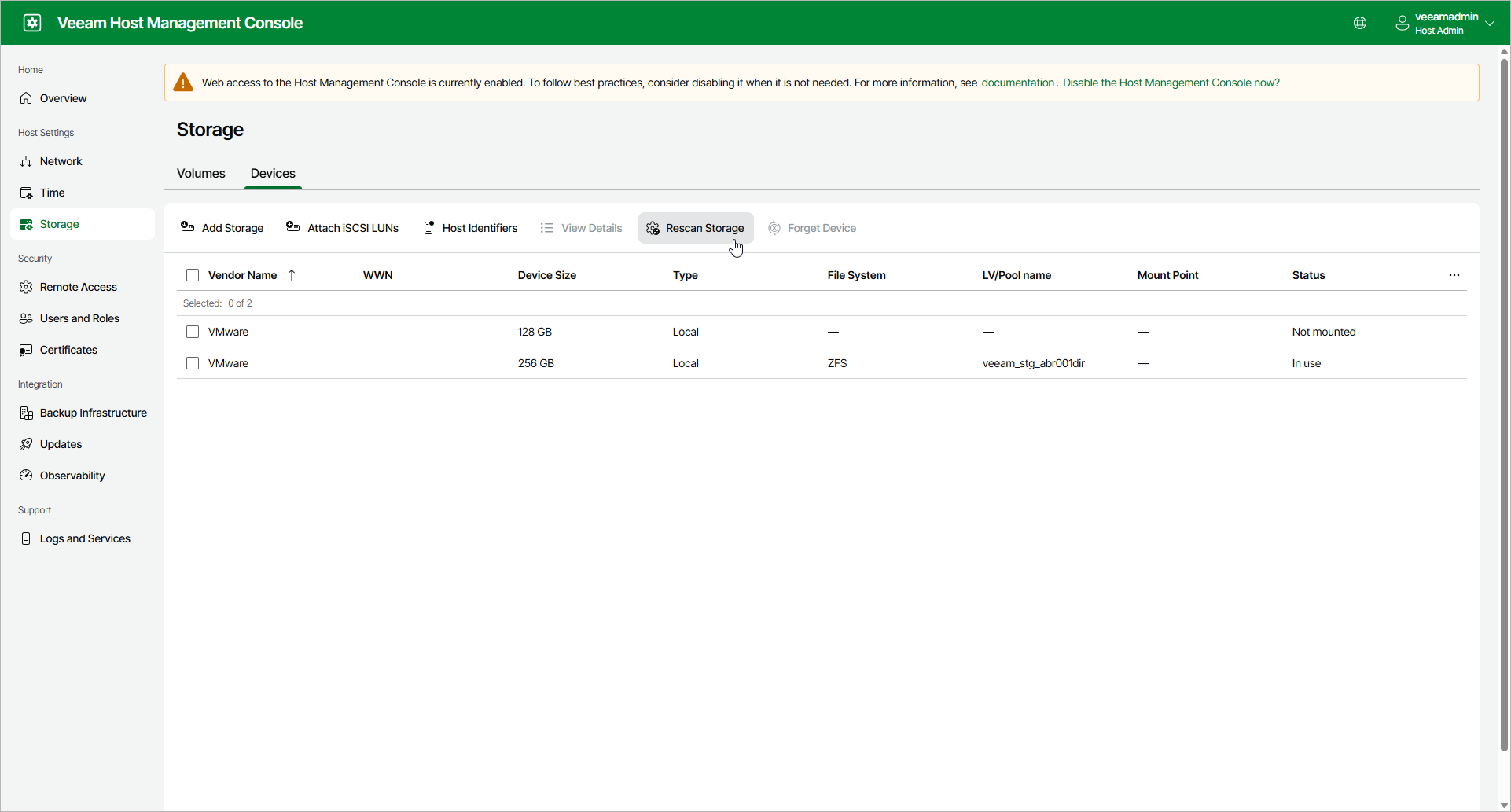Click the veeamadmin user avatar icon
1511x812 pixels.
[1402, 23]
